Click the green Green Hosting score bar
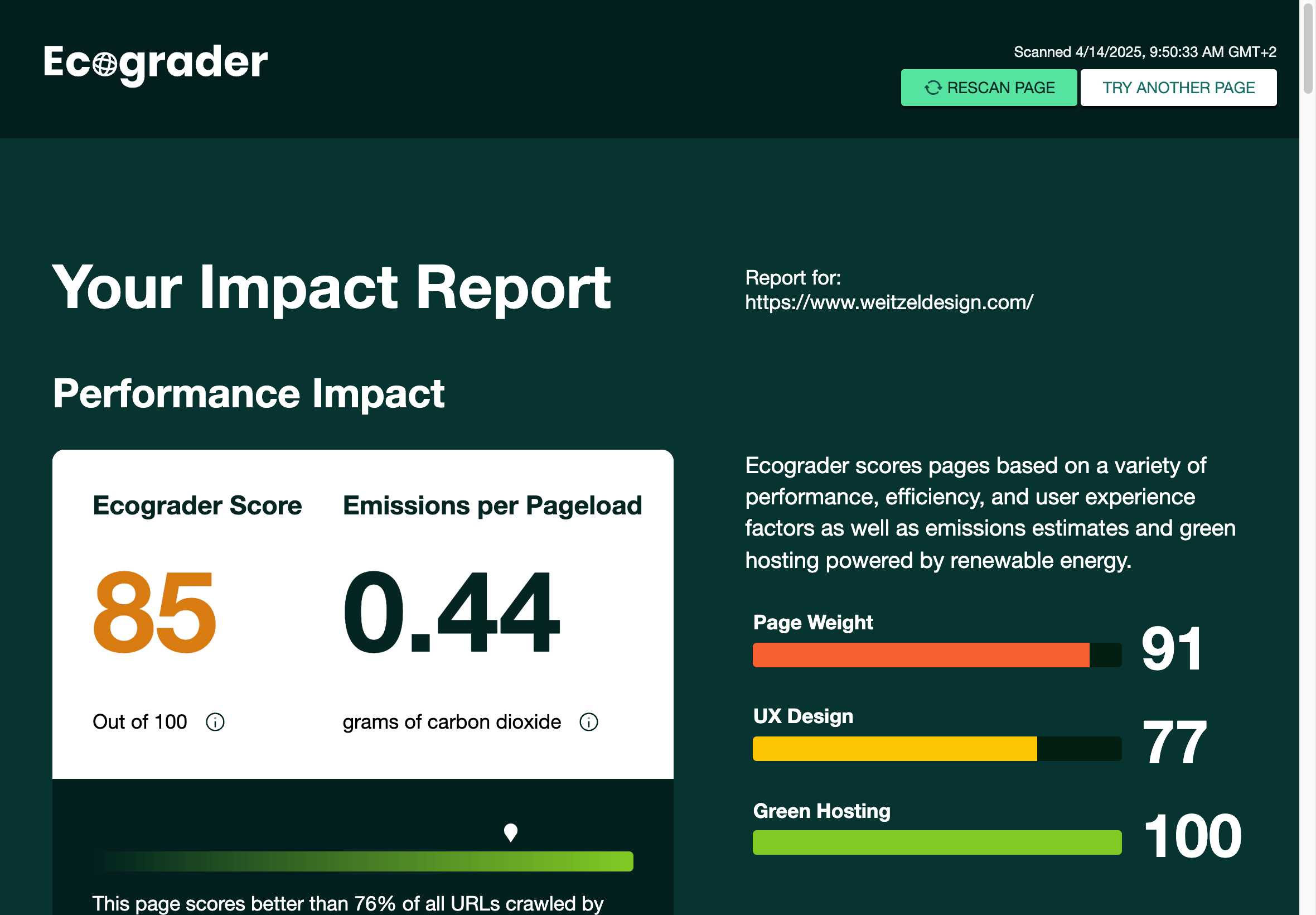1316x915 pixels. (936, 842)
